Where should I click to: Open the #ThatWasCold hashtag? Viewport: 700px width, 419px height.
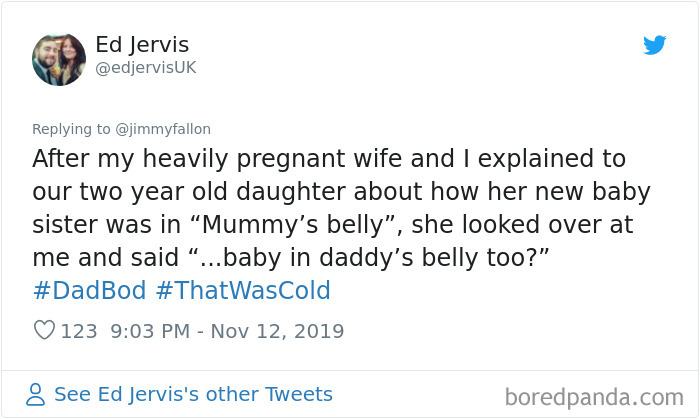(x=243, y=291)
